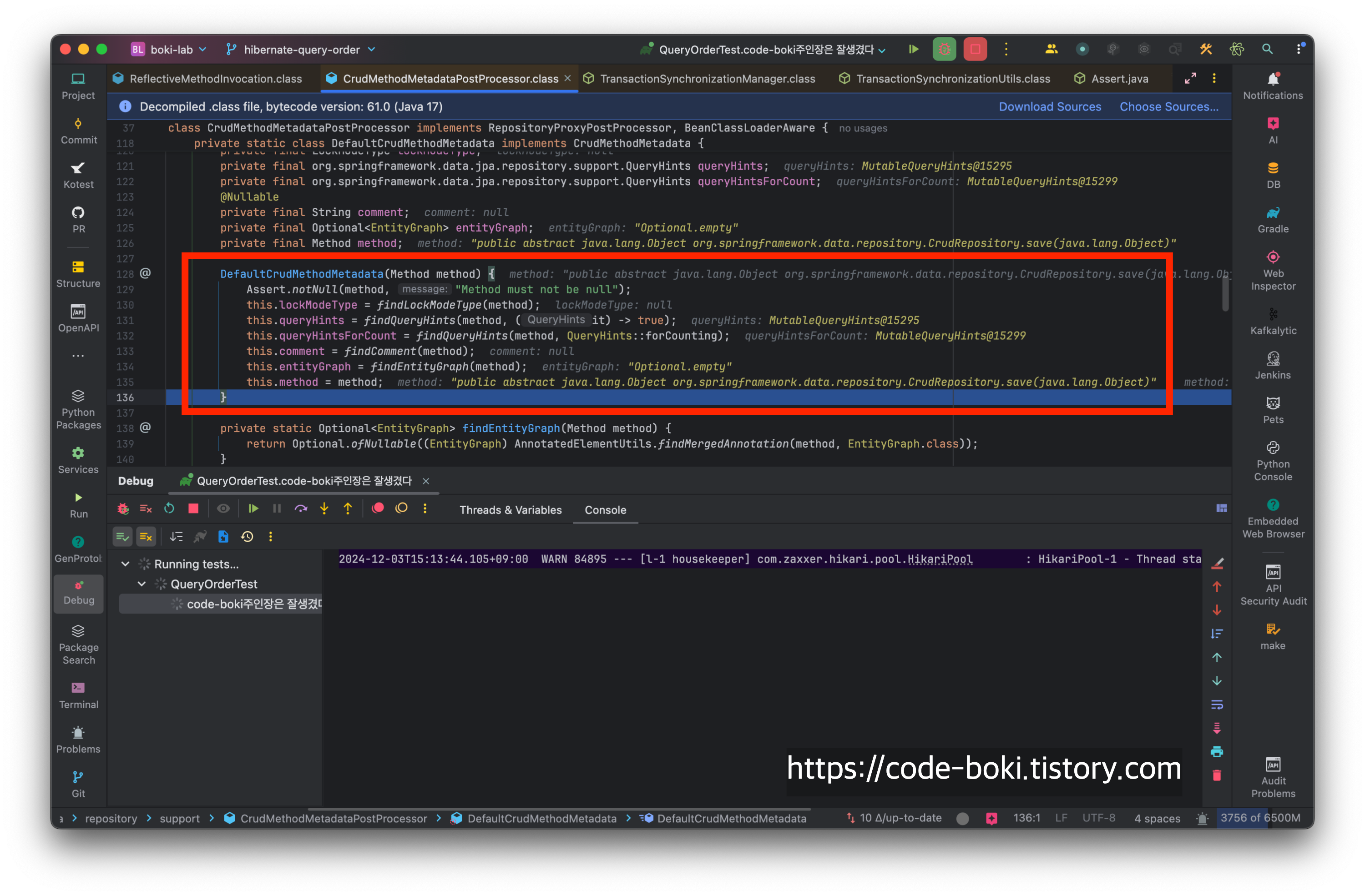Image resolution: width=1365 pixels, height=896 pixels.
Task: Toggle Show Passed tests filter
Action: [x=122, y=537]
